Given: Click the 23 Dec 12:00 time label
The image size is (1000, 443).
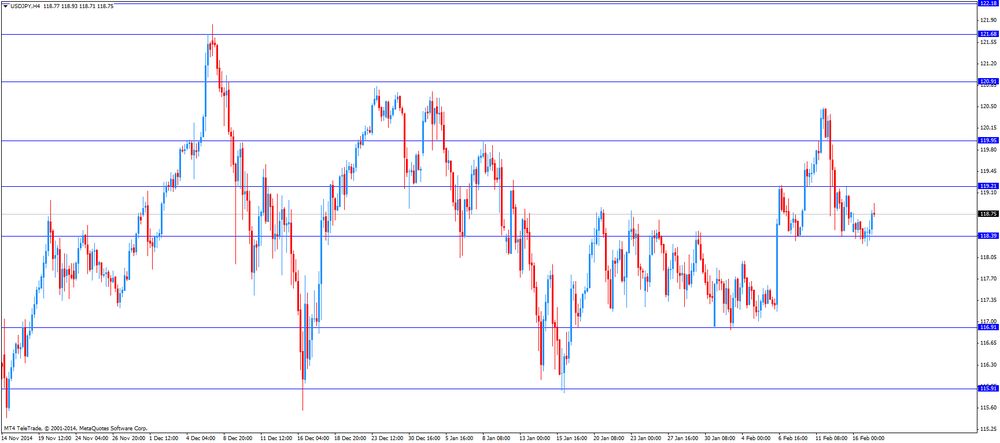Looking at the screenshot, I should pos(388,439).
